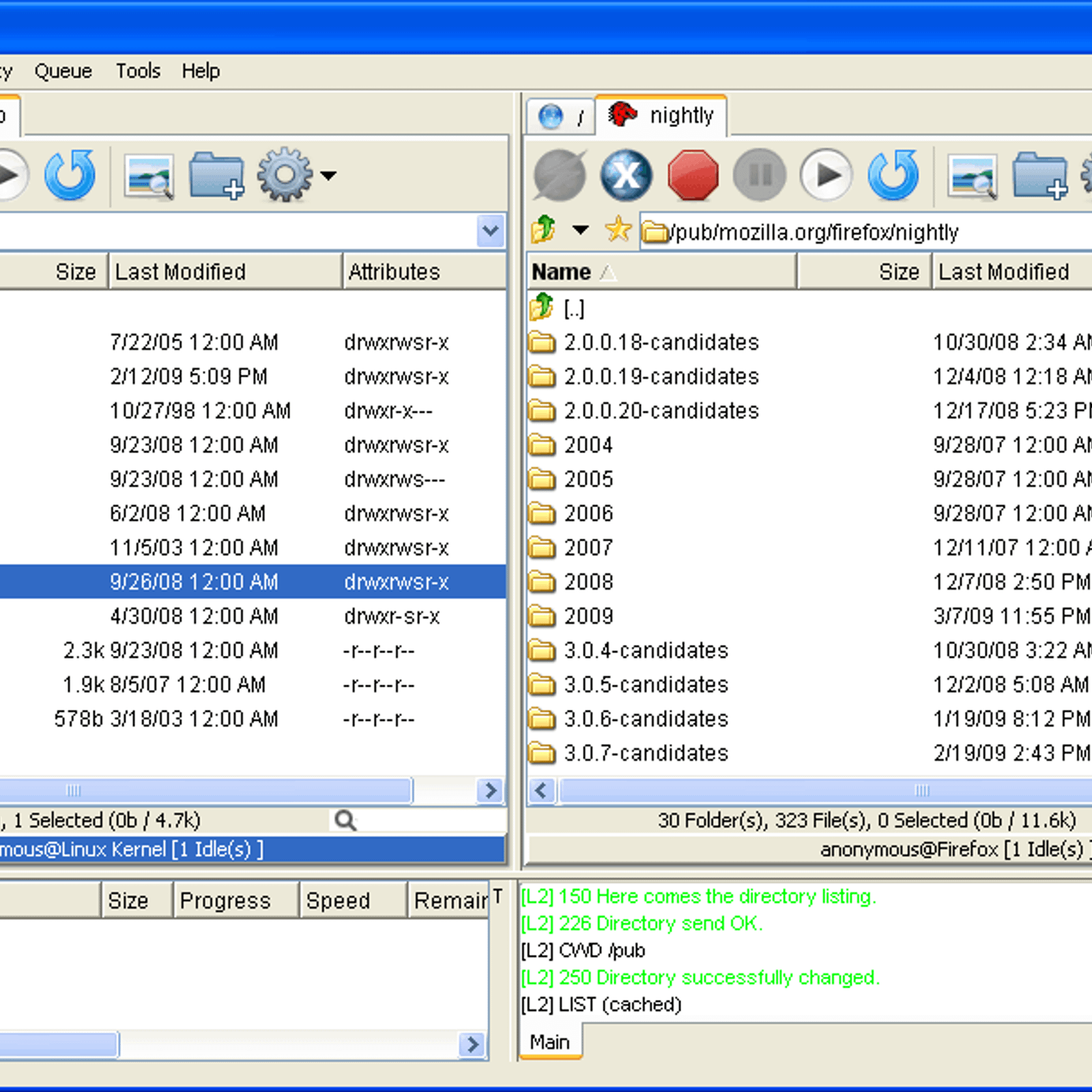
Task: Click the gear settings icon in left pane
Action: [285, 175]
